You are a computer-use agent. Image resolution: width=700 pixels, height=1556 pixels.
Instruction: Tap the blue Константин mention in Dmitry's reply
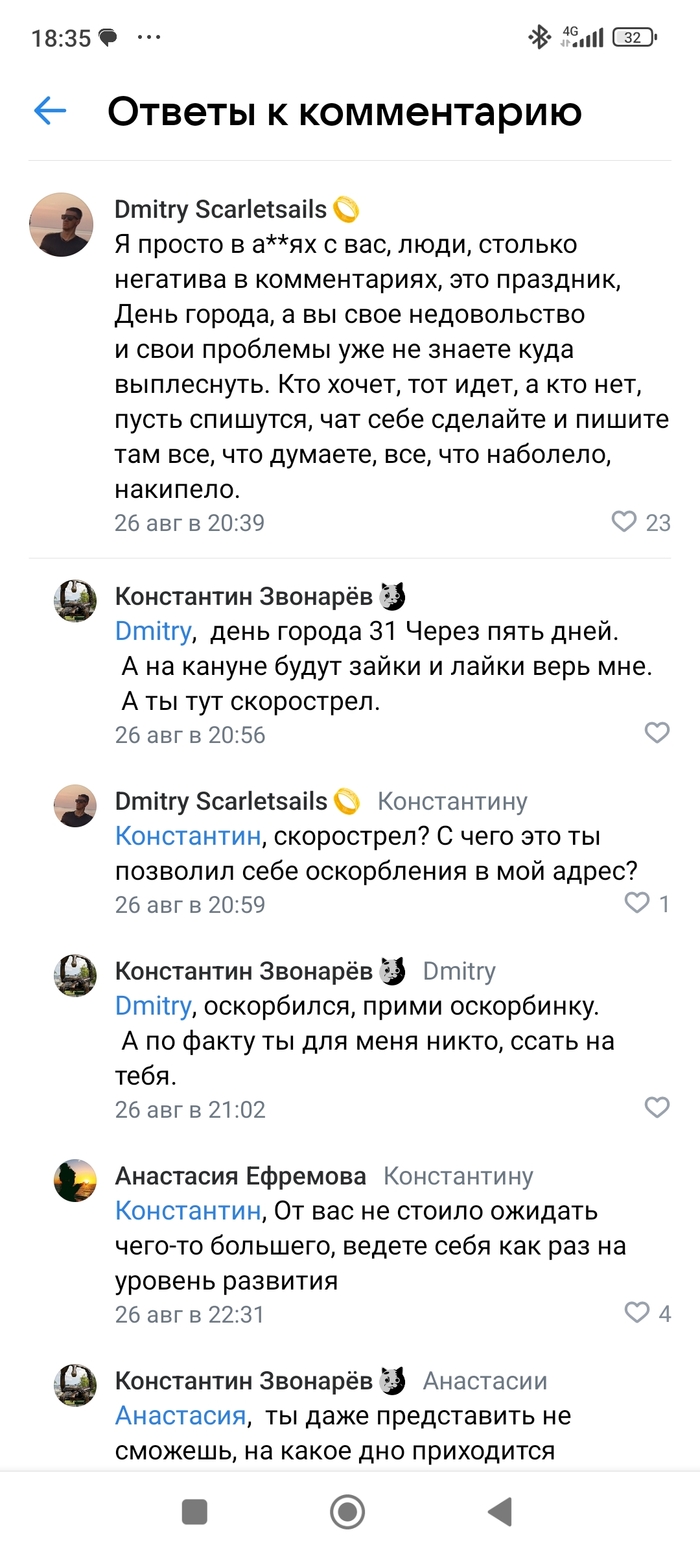coord(188,835)
